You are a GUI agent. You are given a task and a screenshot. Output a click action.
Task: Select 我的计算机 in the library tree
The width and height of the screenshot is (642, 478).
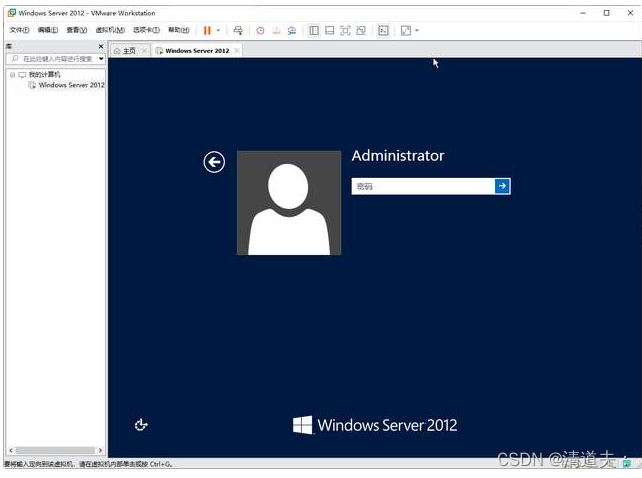pyautogui.click(x=44, y=75)
